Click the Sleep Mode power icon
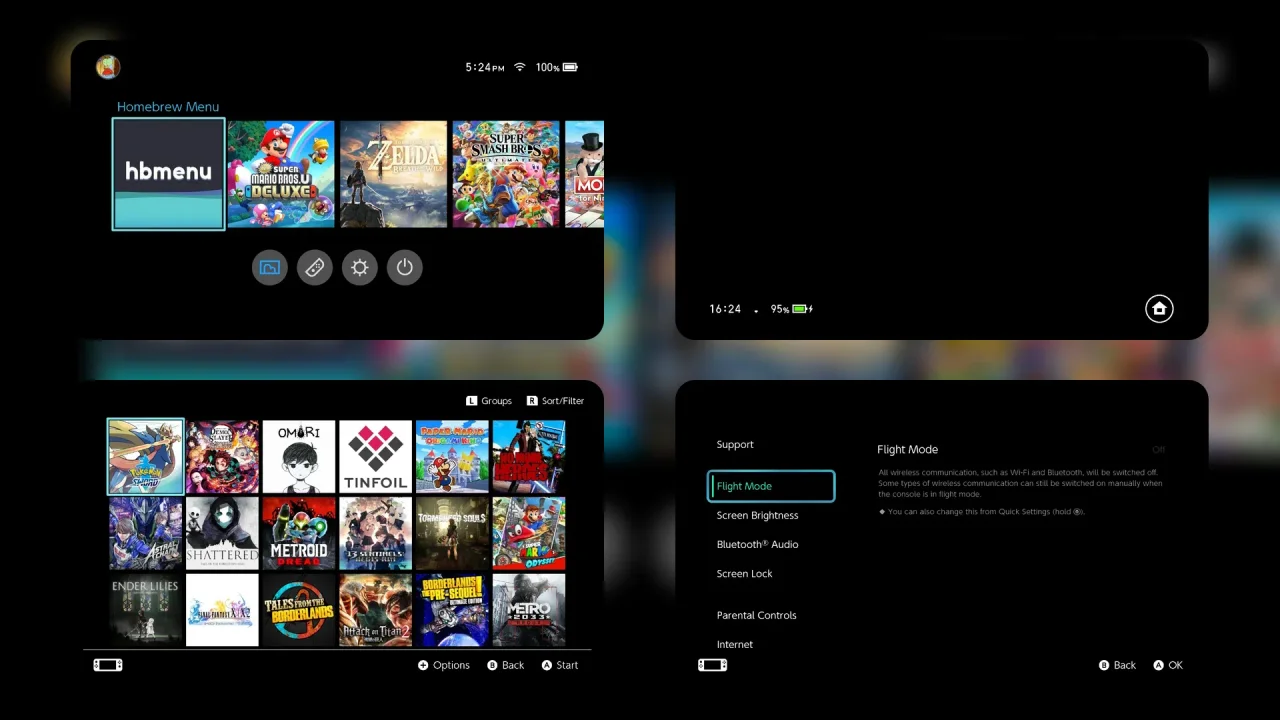The height and width of the screenshot is (720, 1280). tap(404, 267)
